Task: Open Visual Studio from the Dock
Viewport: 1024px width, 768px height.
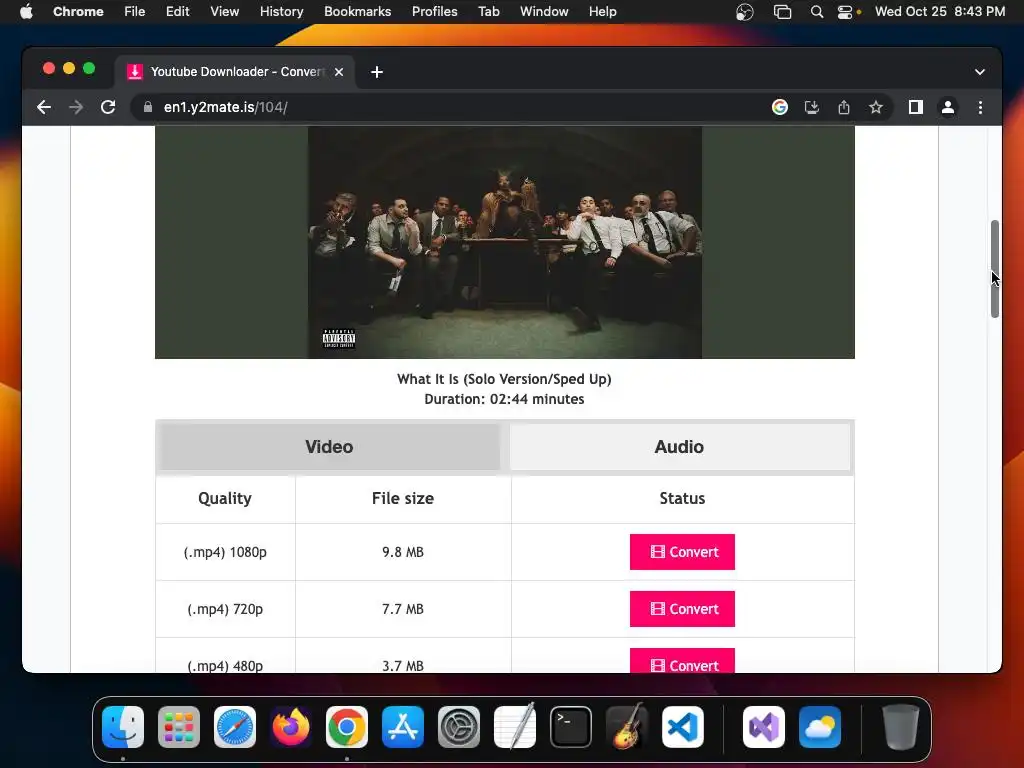Action: [x=764, y=727]
